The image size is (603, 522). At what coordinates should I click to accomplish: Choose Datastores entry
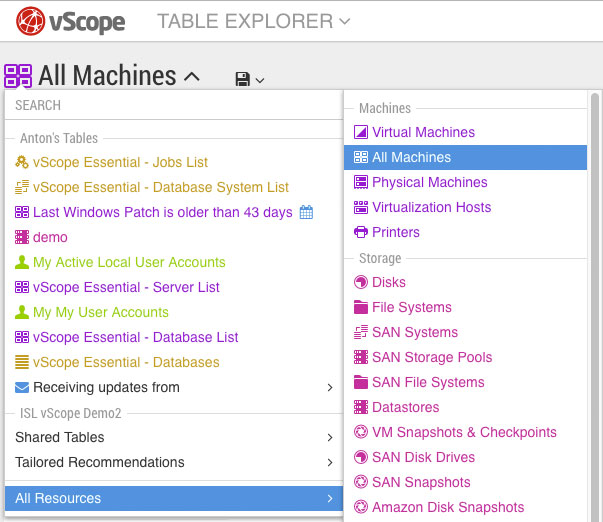coord(406,407)
